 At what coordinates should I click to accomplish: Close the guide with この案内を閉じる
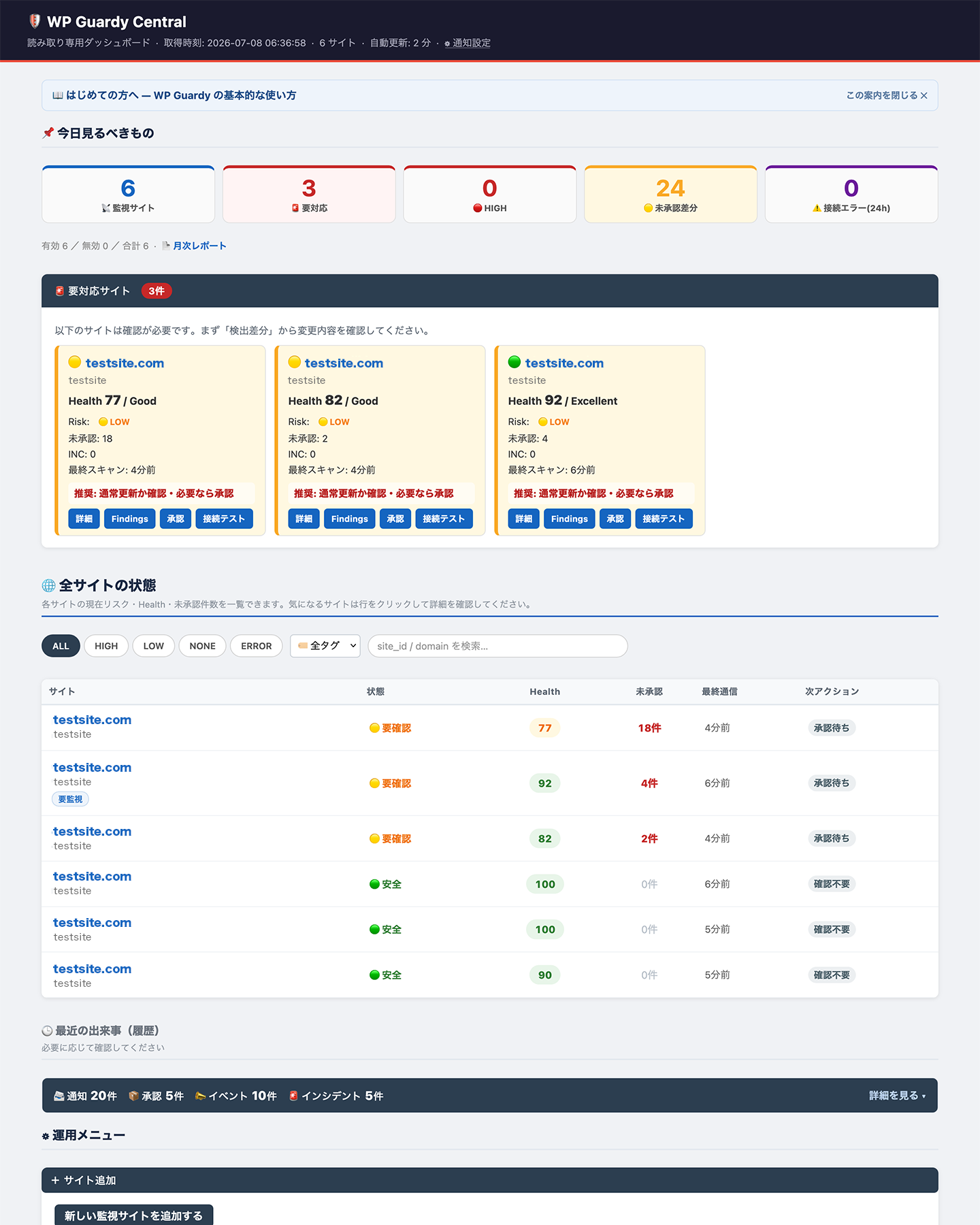(x=887, y=95)
